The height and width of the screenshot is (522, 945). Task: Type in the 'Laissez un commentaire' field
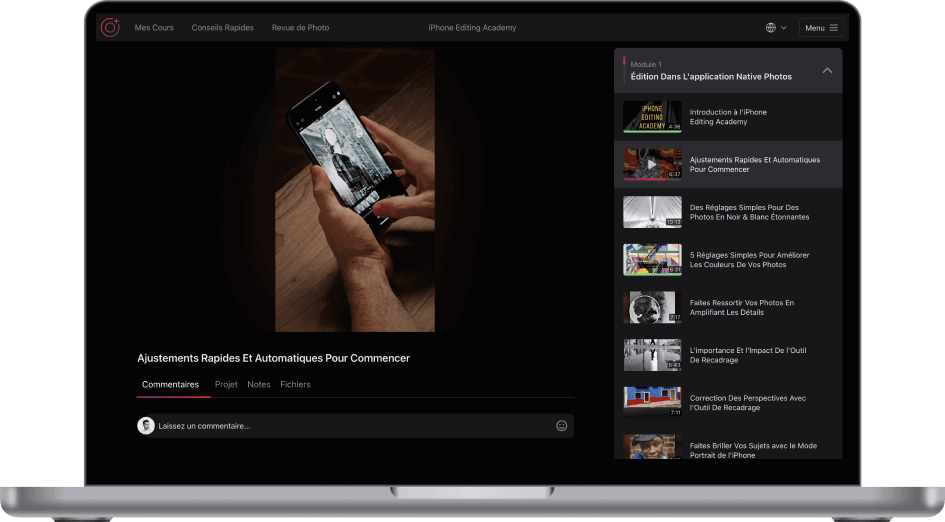(x=350, y=426)
